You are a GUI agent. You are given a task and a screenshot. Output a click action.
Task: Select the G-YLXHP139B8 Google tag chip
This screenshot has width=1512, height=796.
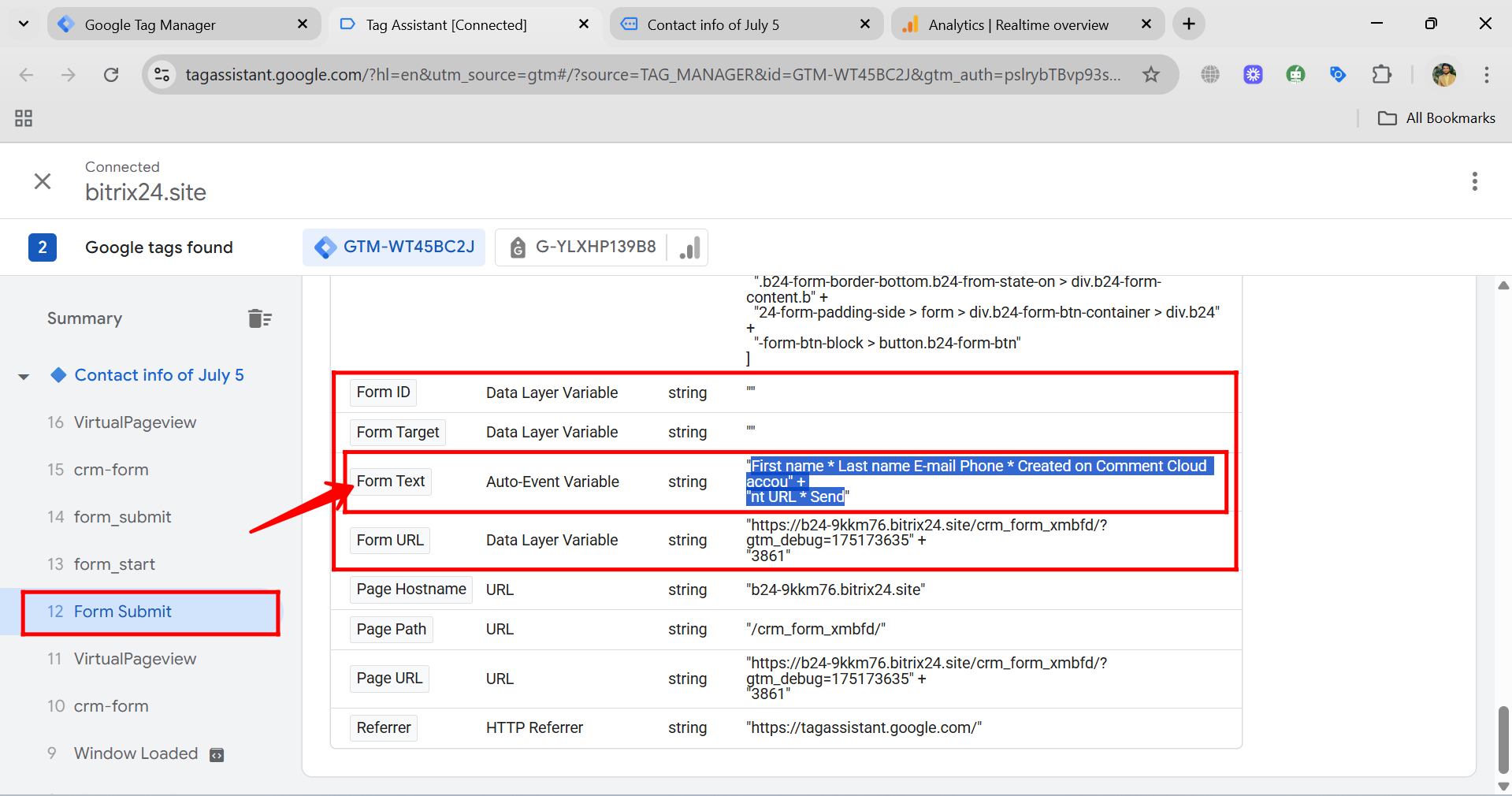pos(584,247)
